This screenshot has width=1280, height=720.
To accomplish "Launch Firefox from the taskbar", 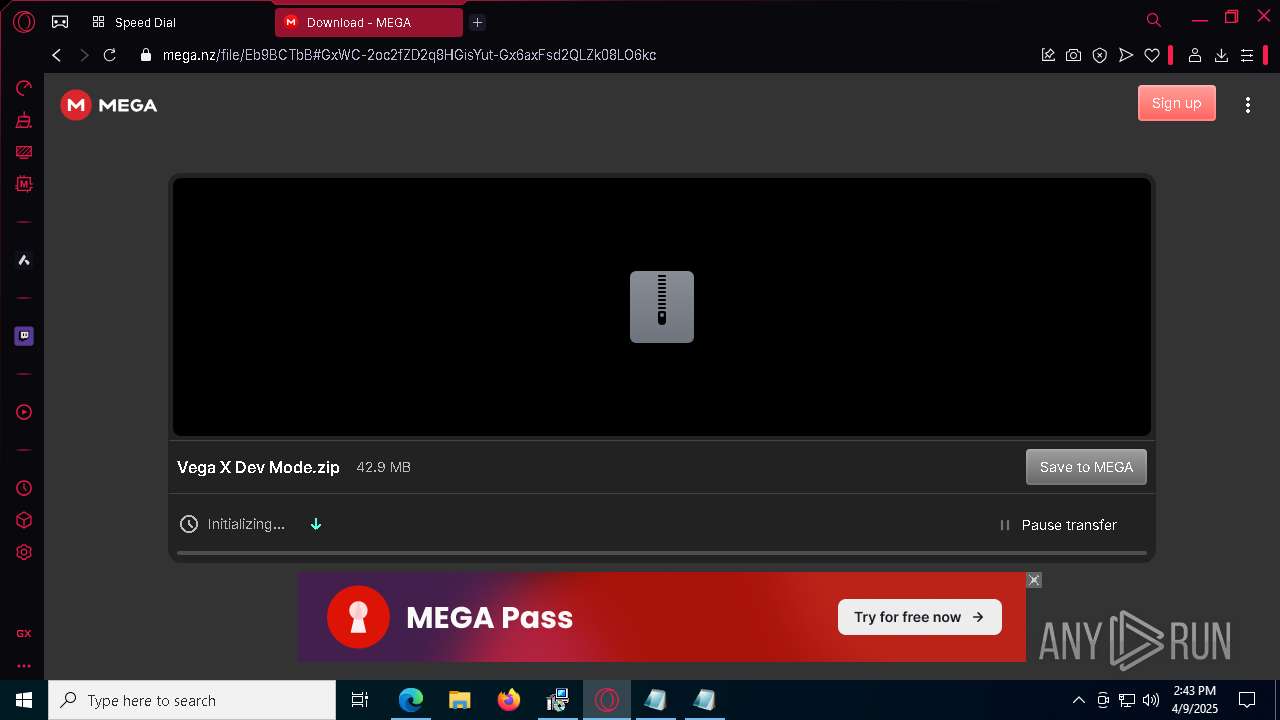I will pyautogui.click(x=509, y=700).
